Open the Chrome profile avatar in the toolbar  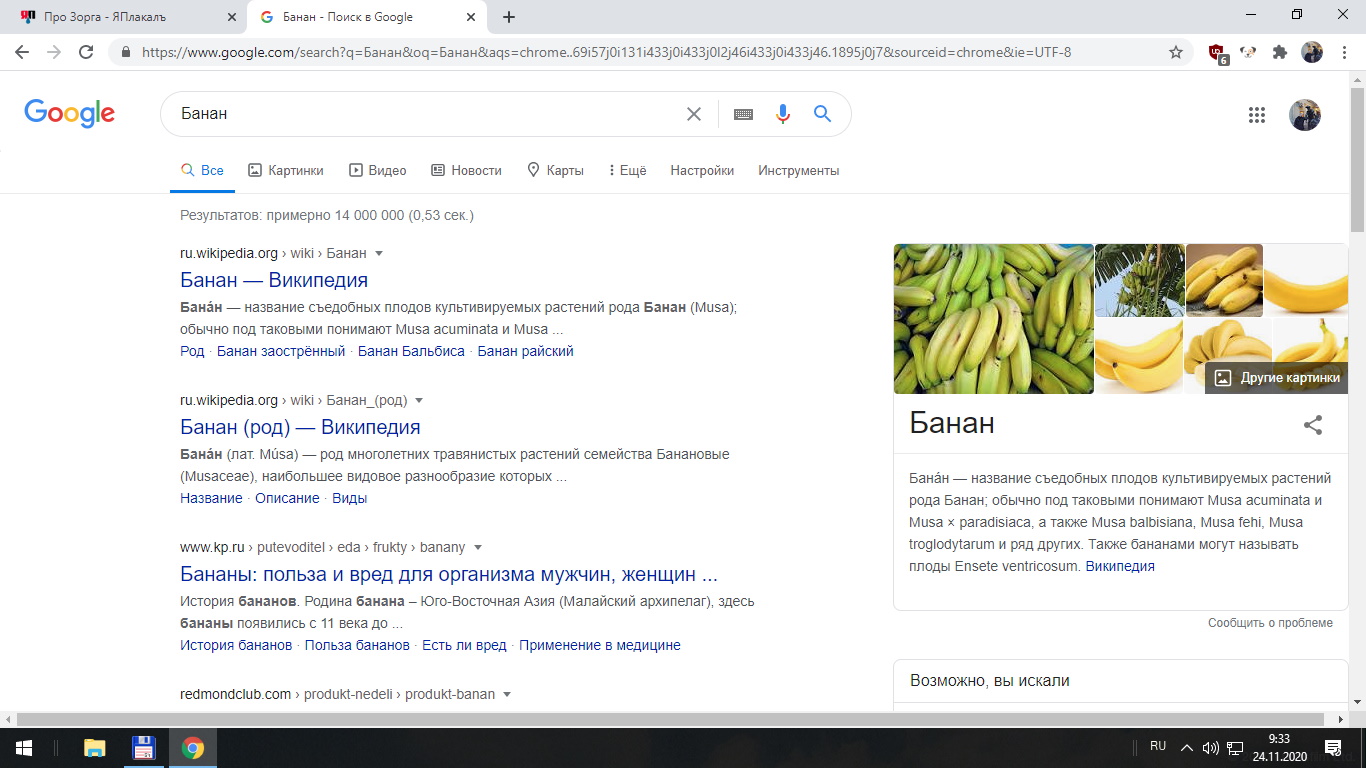click(1312, 52)
